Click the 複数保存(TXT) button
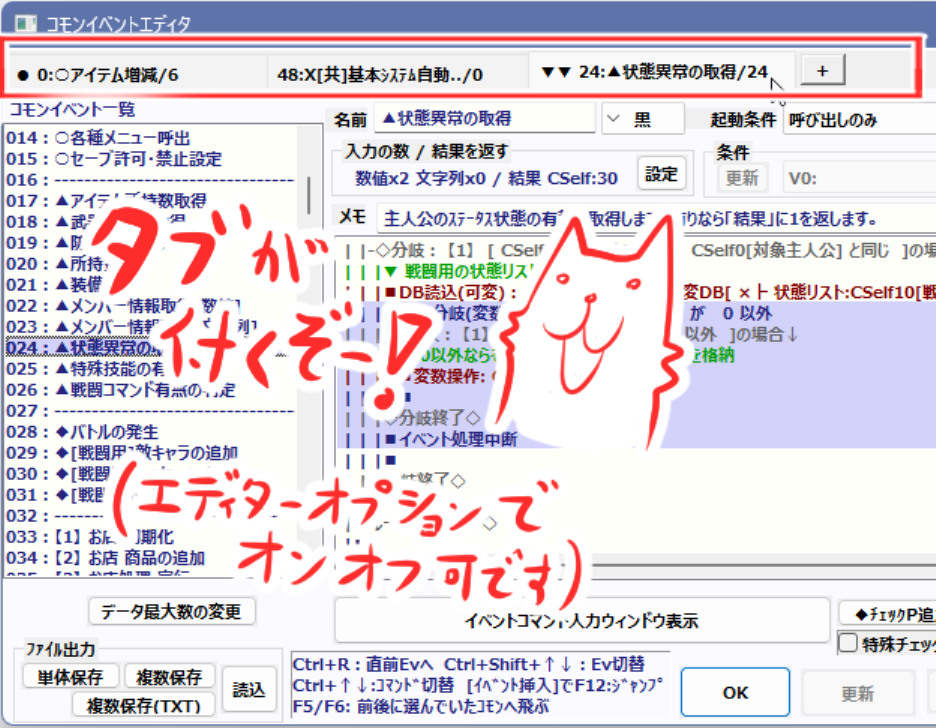936x728 pixels. tap(143, 705)
